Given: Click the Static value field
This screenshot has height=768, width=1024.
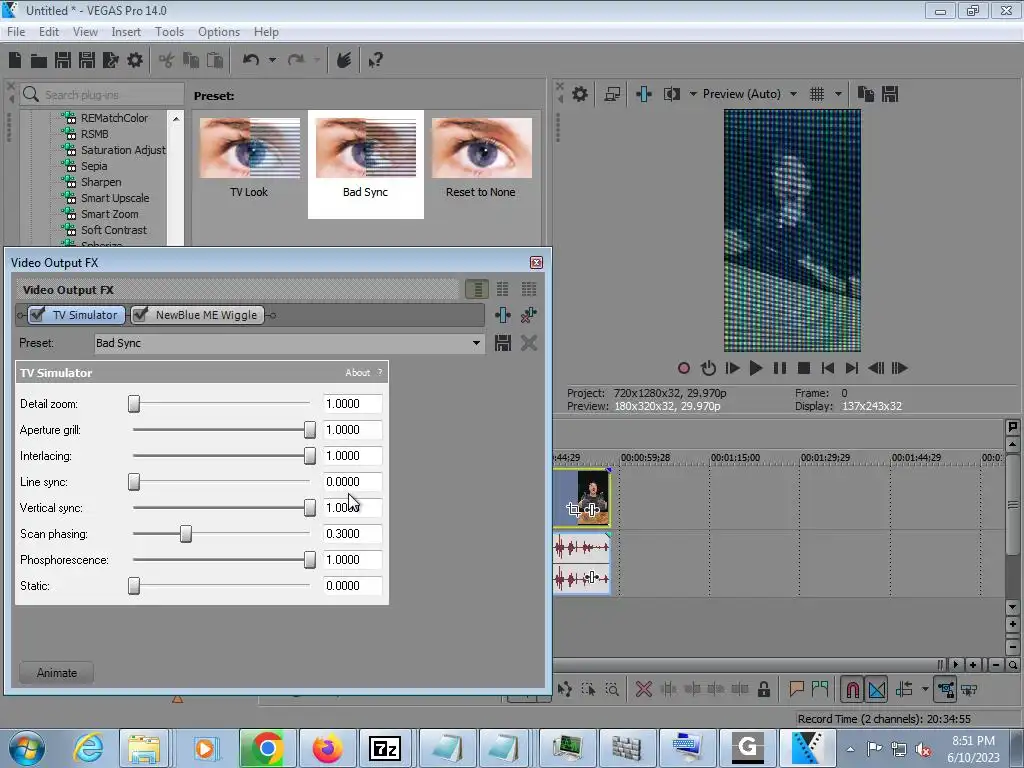Looking at the screenshot, I should click(353, 586).
